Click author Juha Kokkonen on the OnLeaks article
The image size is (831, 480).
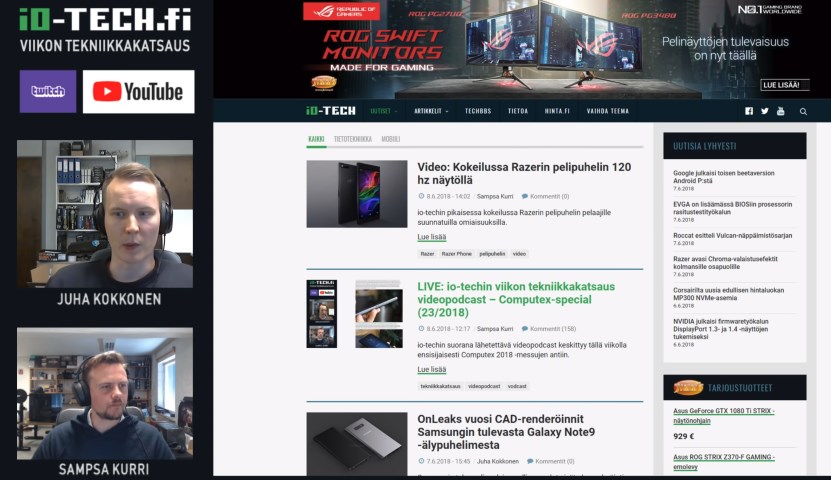pos(498,461)
